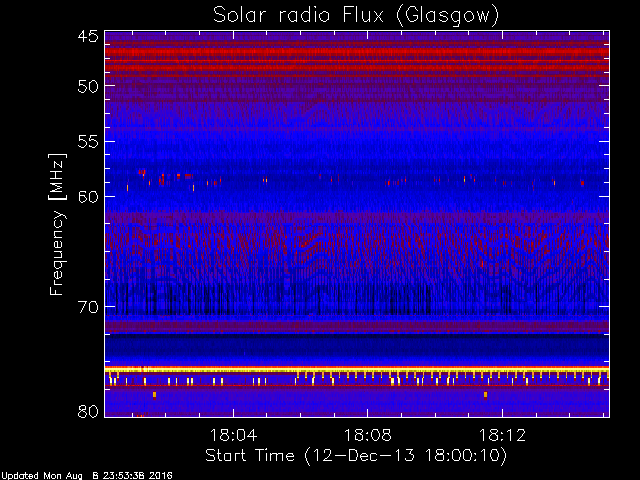Click the '80' frequency axis label

[88, 411]
